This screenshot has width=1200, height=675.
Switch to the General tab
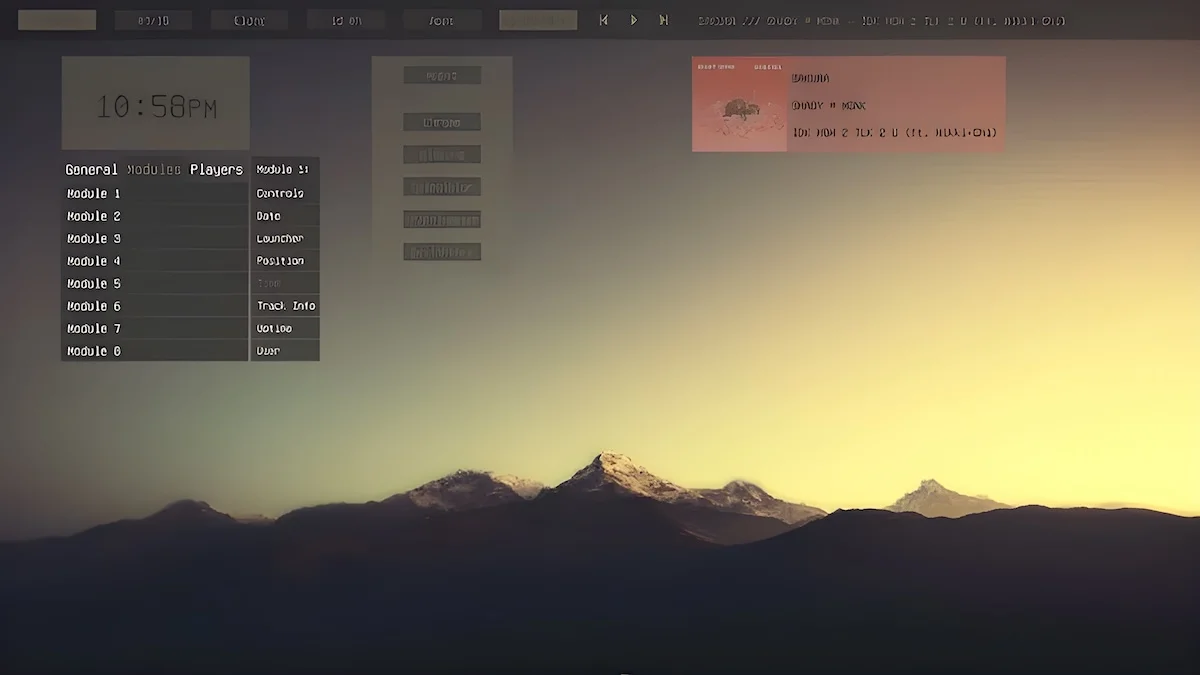point(92,170)
